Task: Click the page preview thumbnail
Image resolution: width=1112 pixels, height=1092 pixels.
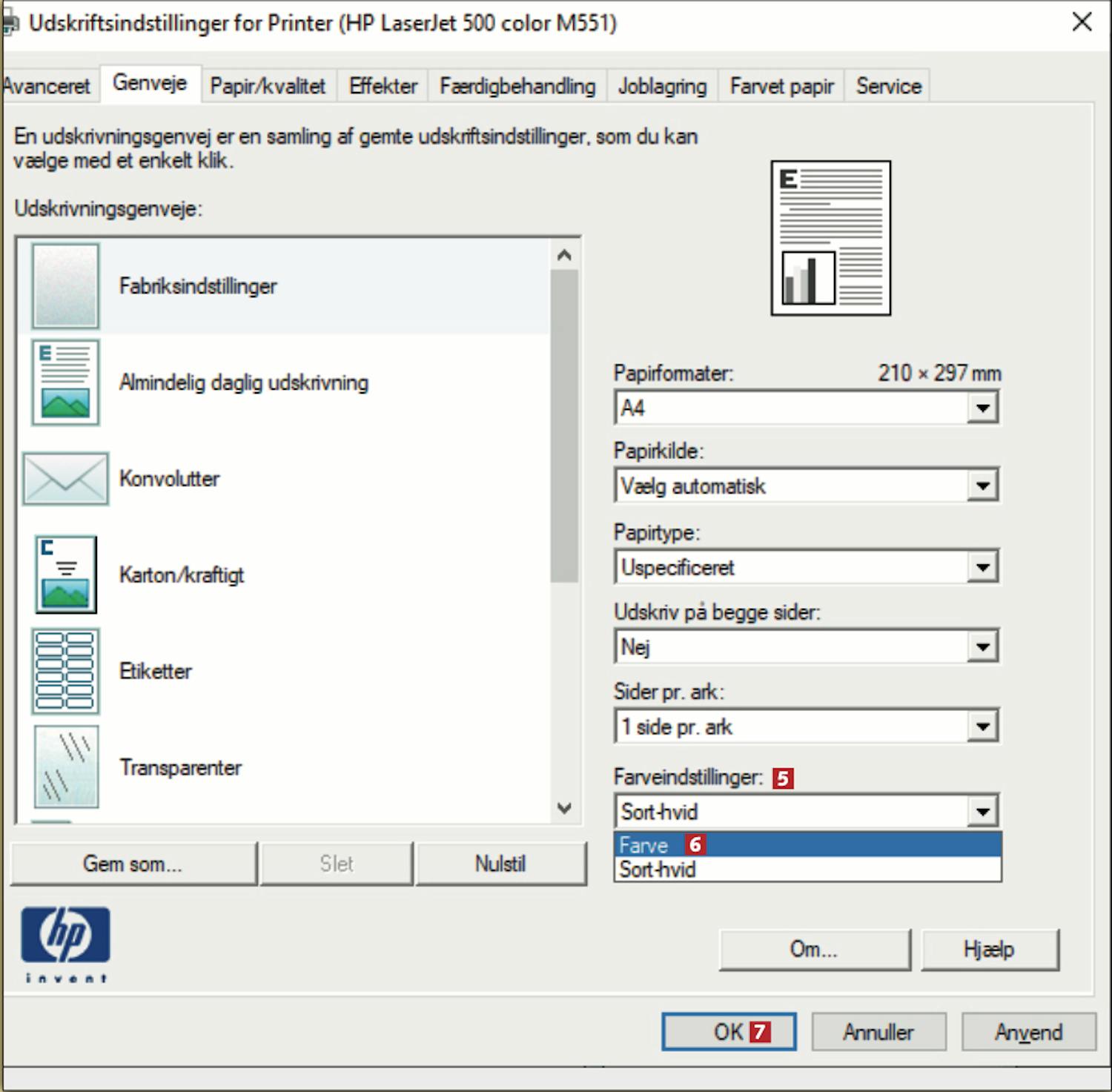Action: coord(830,238)
